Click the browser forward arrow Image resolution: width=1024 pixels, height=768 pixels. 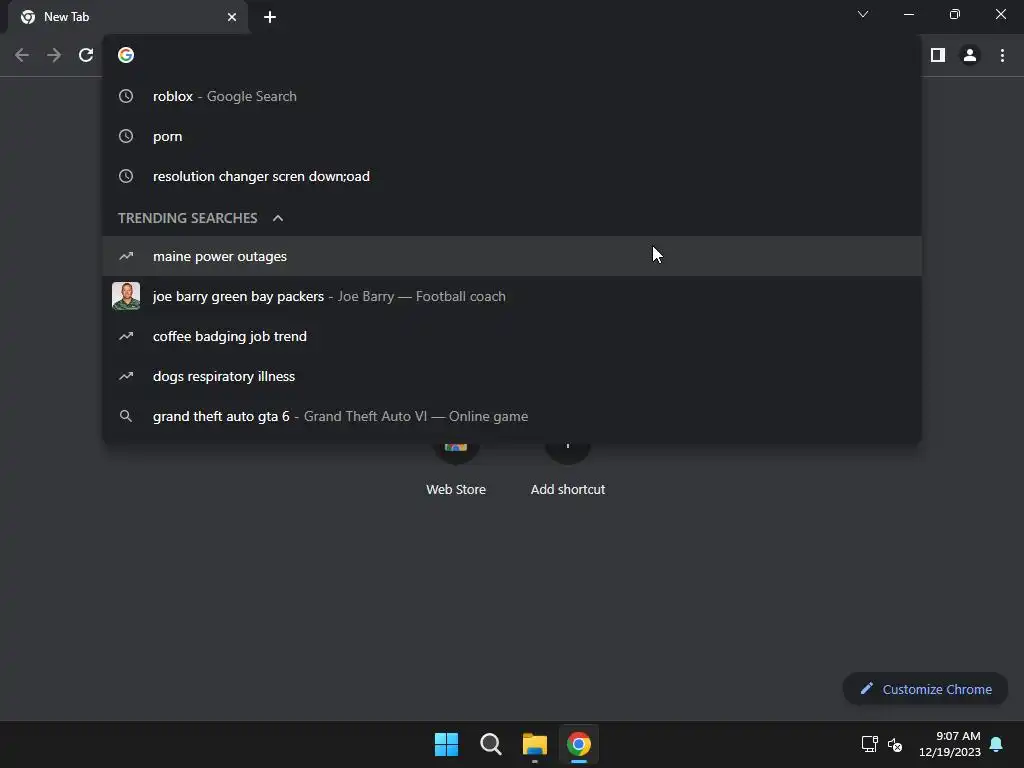54,56
